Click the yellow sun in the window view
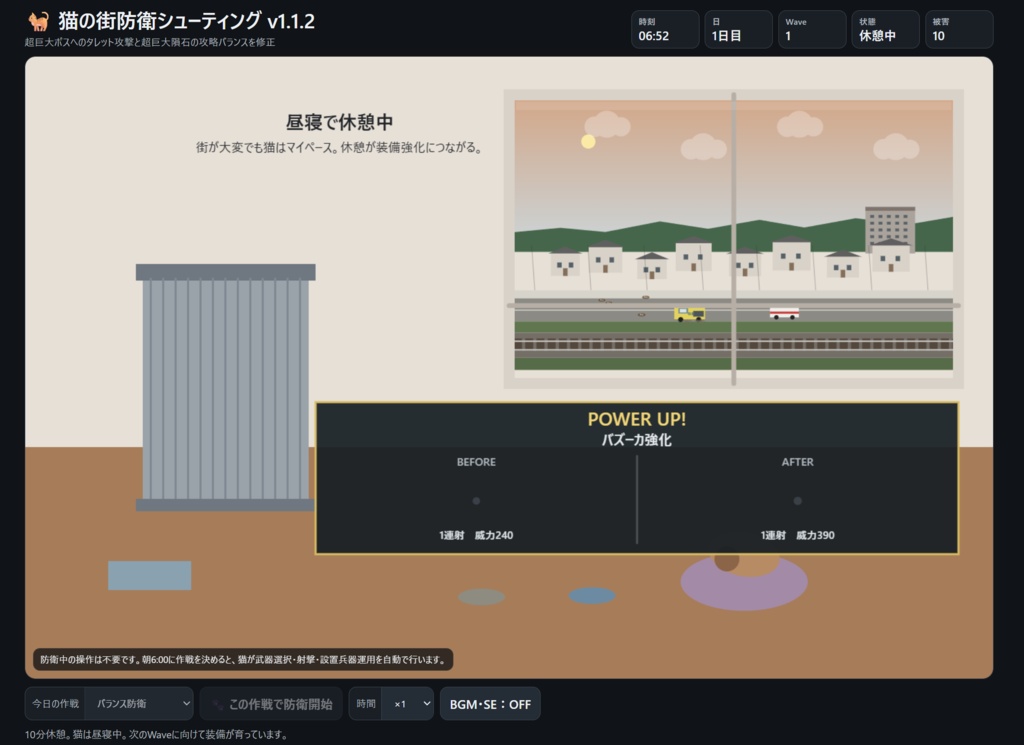The image size is (1024, 745). coord(588,142)
